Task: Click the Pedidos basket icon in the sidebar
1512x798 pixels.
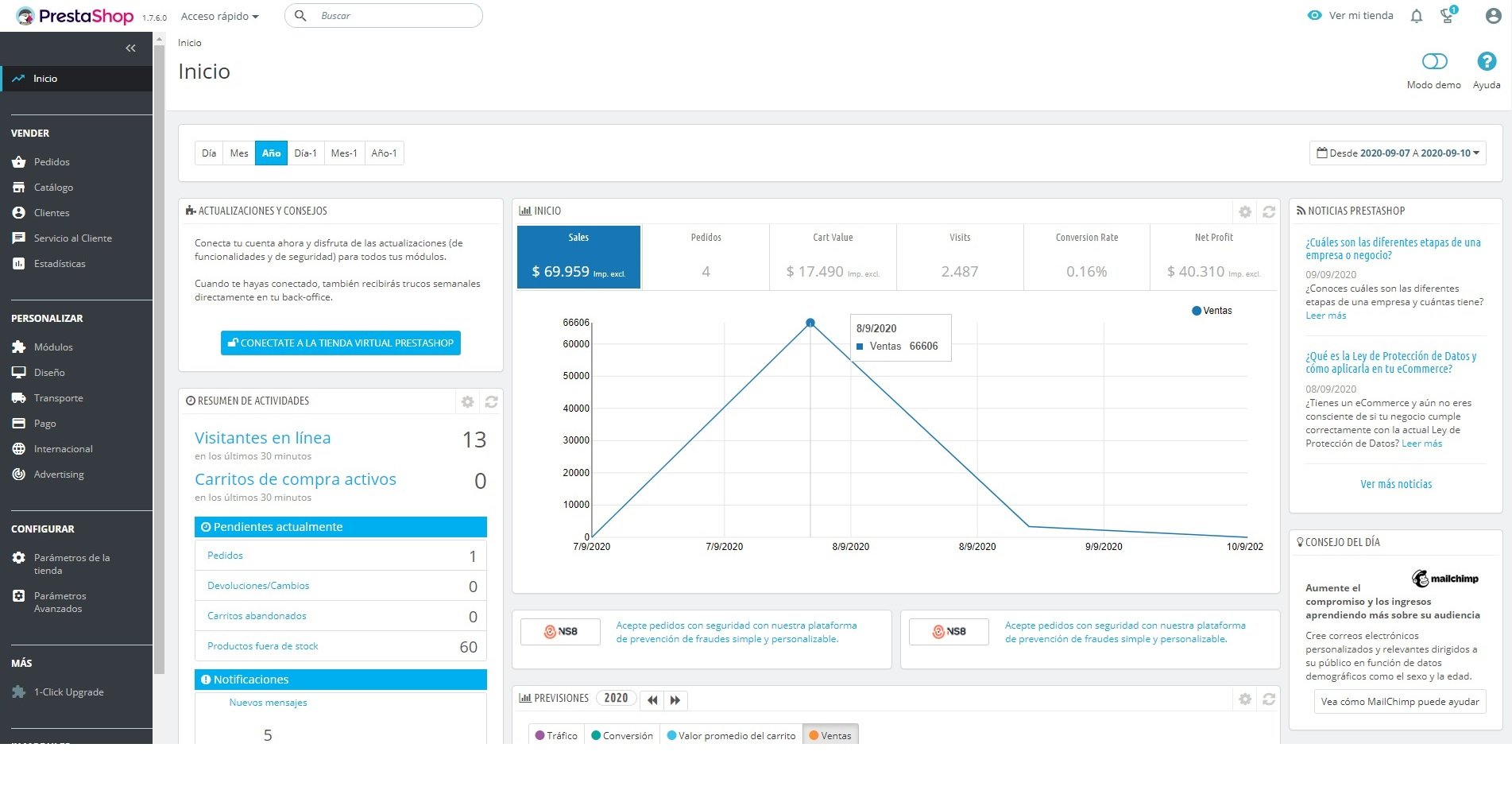Action: 19,162
